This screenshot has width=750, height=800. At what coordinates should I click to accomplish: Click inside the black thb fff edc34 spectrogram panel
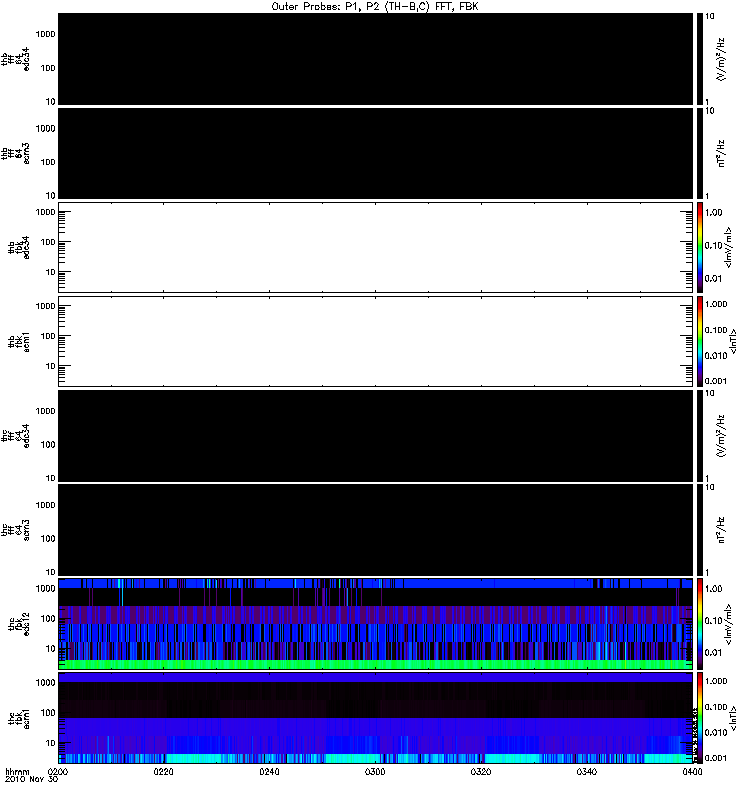tap(375, 59)
